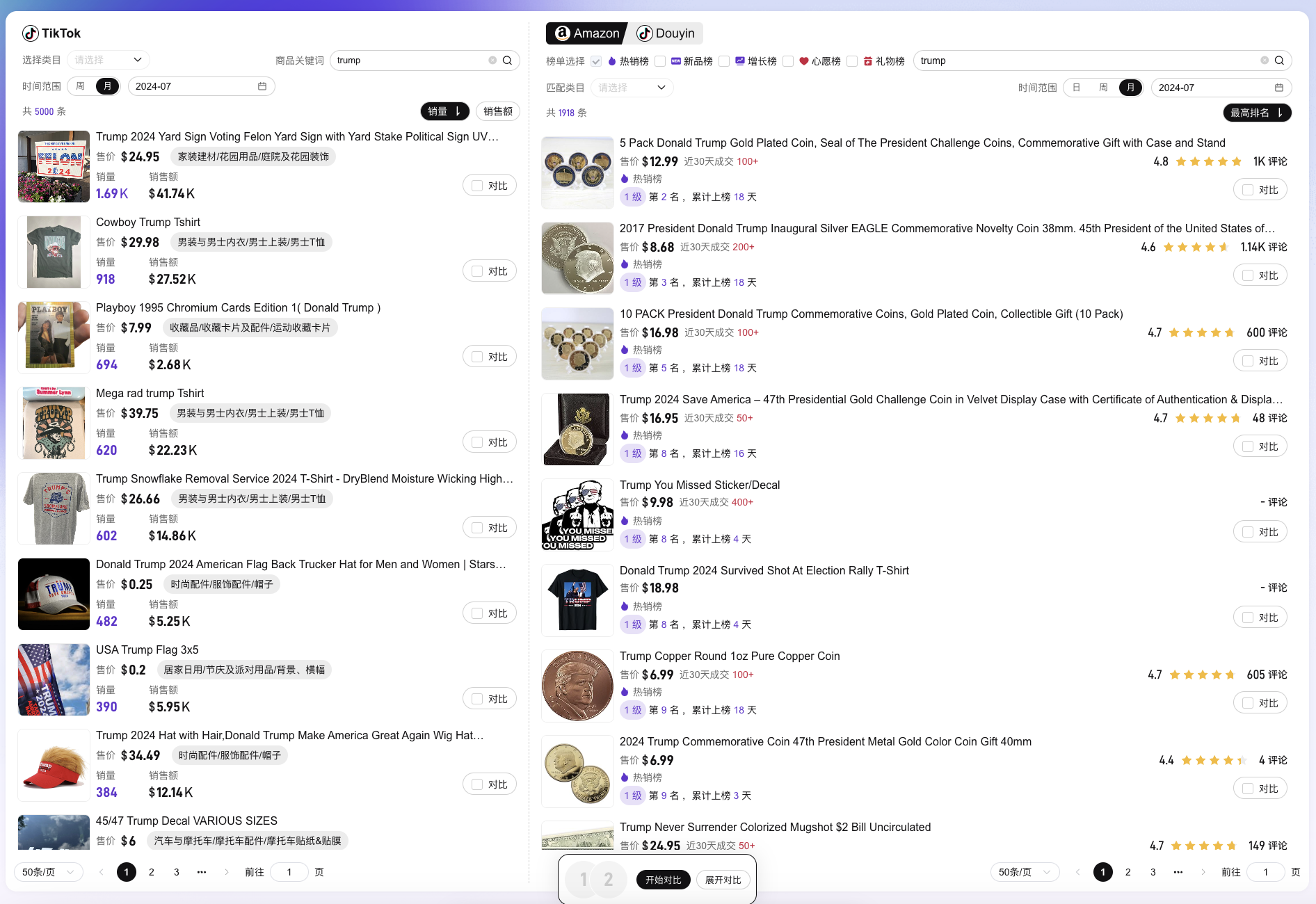
Task: Uncheck the 热销榜 ranking checkbox
Action: (x=596, y=61)
